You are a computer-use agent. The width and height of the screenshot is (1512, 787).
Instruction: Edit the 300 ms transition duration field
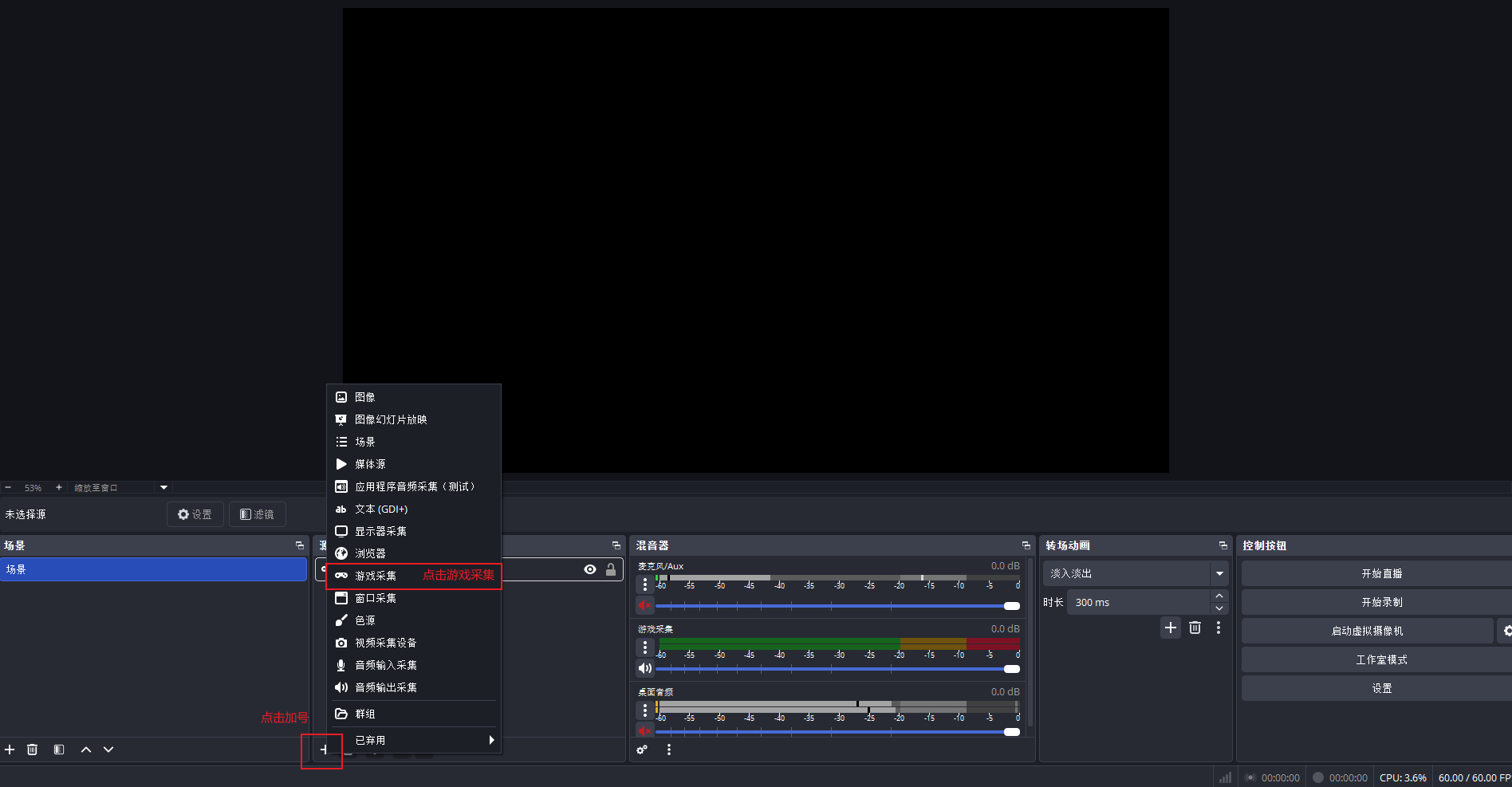(1140, 602)
